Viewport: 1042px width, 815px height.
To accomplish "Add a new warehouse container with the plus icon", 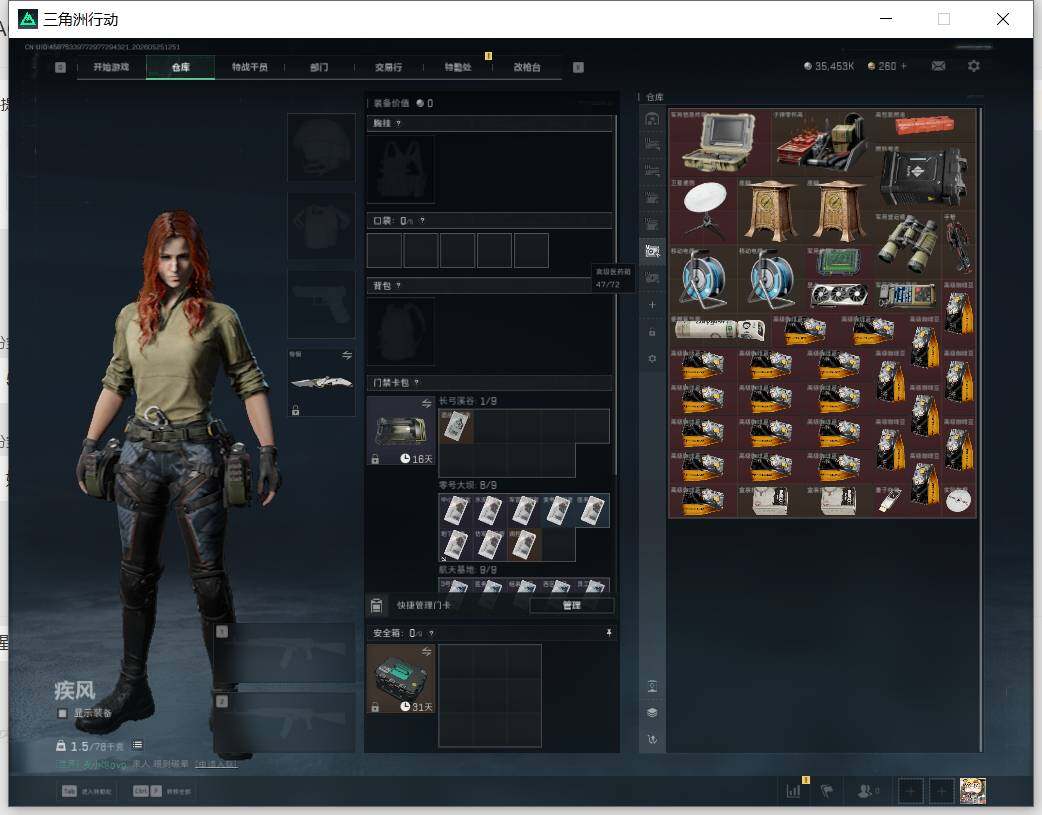I will (x=653, y=304).
